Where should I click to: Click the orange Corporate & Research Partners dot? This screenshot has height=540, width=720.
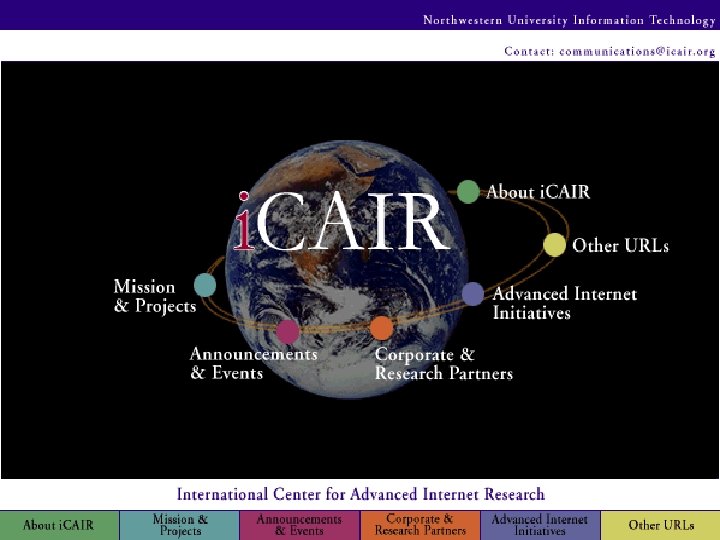click(x=382, y=328)
